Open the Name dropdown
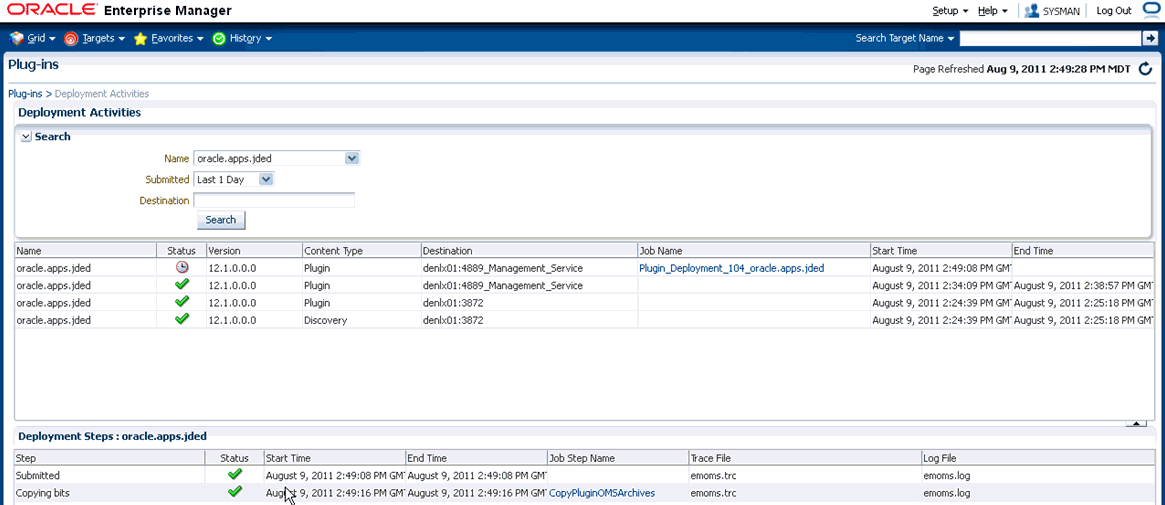The height and width of the screenshot is (505, 1165). (x=353, y=157)
